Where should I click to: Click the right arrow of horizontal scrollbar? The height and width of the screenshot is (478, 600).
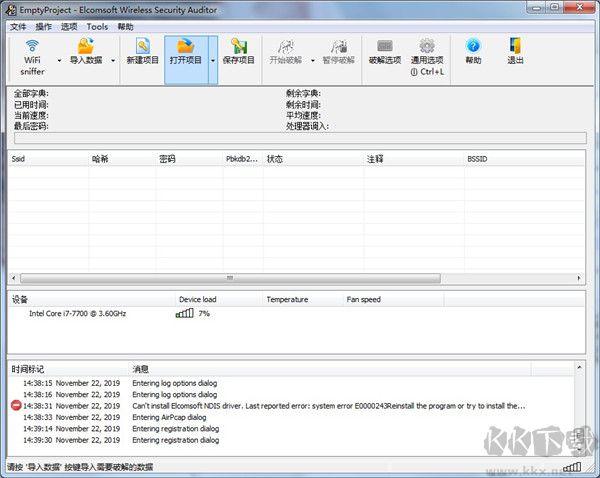(579, 278)
